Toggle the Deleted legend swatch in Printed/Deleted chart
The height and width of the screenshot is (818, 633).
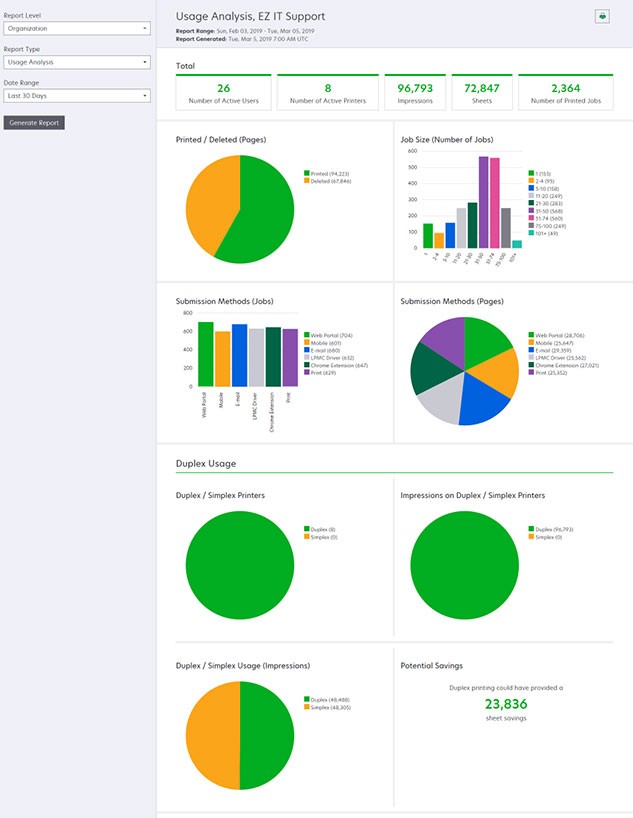(307, 182)
